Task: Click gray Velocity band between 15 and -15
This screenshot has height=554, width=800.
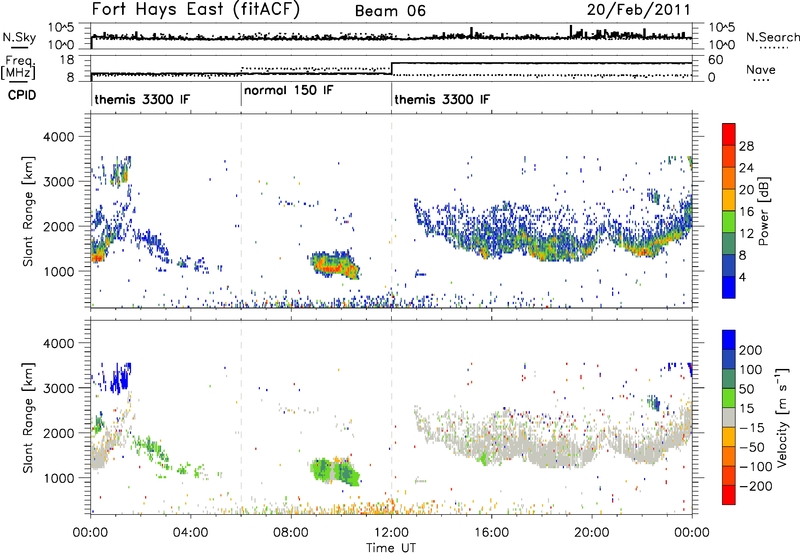Action: point(729,418)
